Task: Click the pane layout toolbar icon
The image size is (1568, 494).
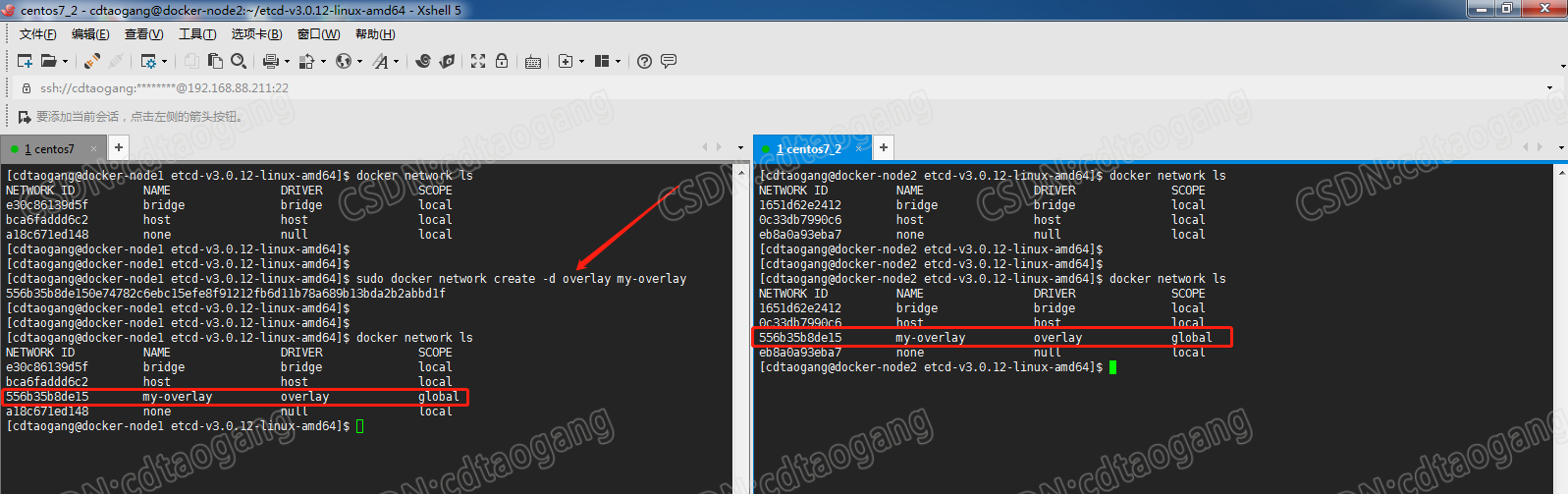Action: [x=602, y=61]
